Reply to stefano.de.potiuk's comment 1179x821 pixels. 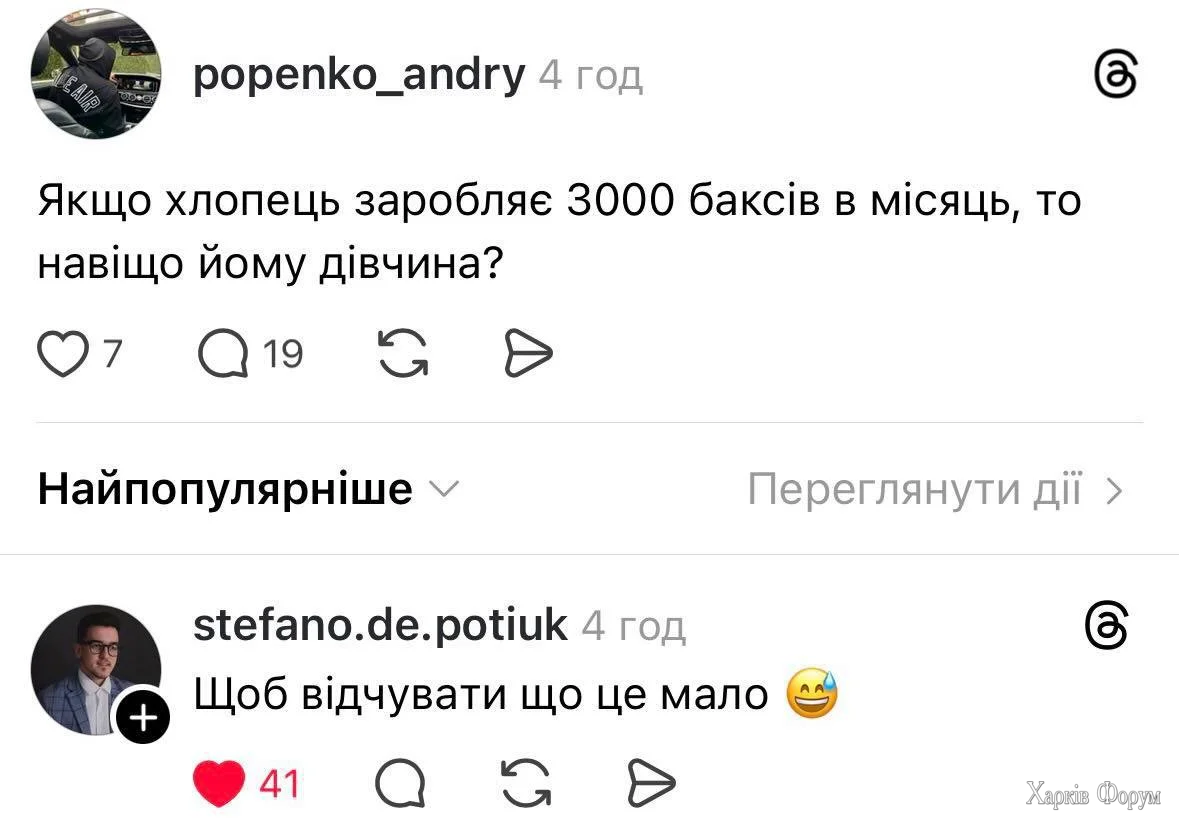(400, 781)
